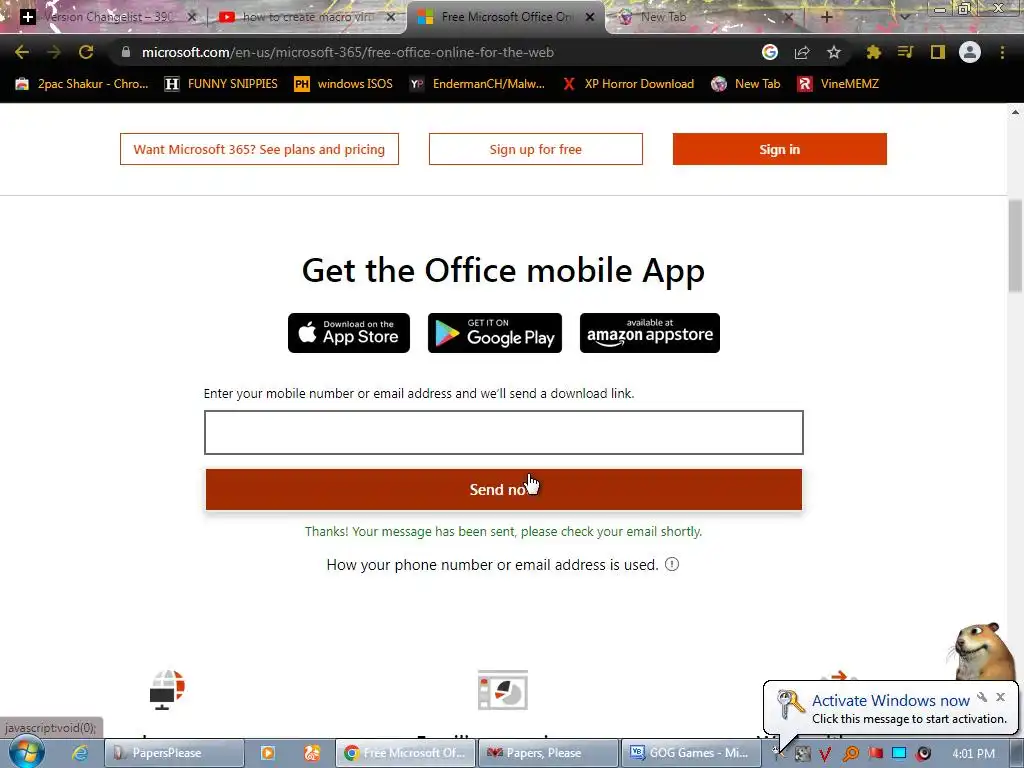Bookmark this page with the star icon
This screenshot has height=768, width=1024.
(834, 52)
